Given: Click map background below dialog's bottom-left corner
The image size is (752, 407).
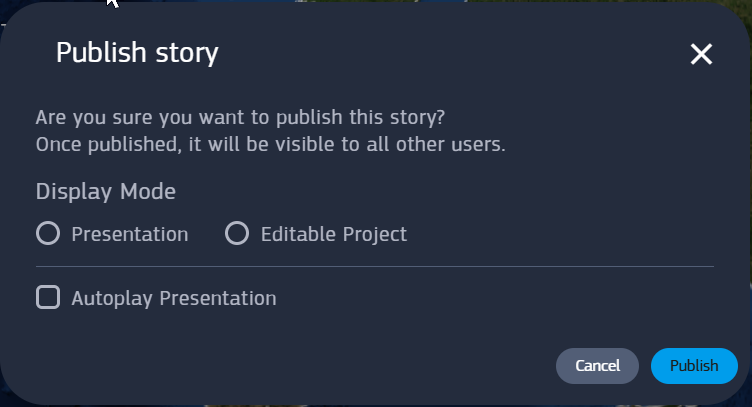Looking at the screenshot, I should [4, 402].
